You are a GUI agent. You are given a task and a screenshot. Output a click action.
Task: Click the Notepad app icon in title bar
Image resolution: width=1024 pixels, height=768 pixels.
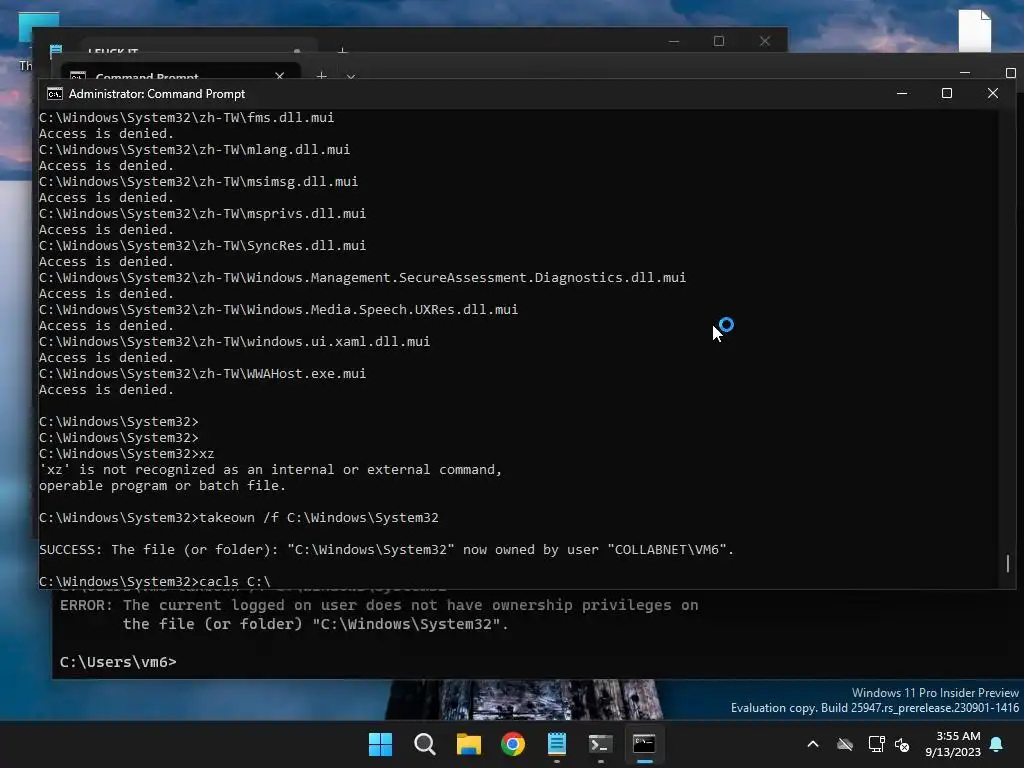point(56,50)
